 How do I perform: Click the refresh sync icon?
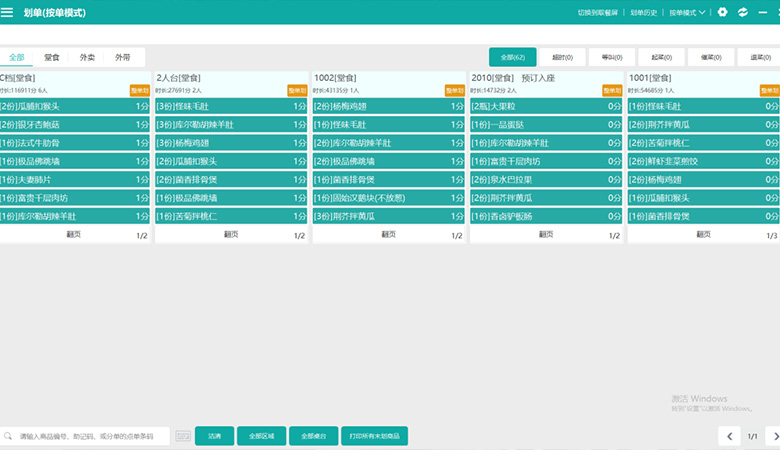tap(743, 12)
